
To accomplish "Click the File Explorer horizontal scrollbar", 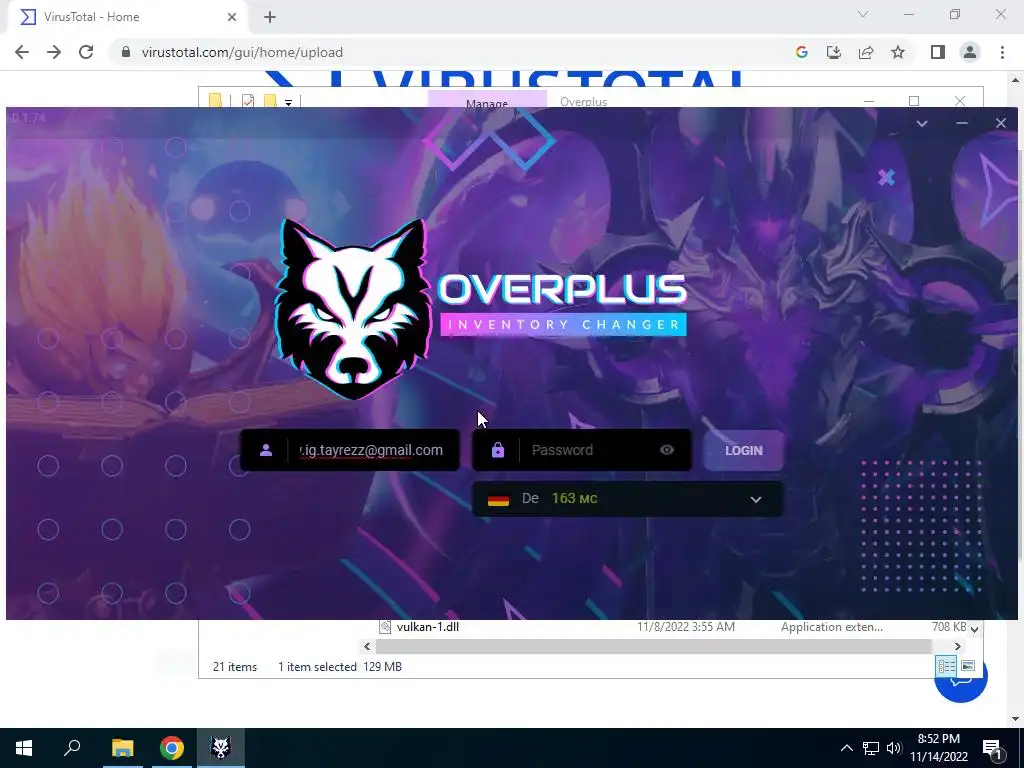I will coord(653,647).
